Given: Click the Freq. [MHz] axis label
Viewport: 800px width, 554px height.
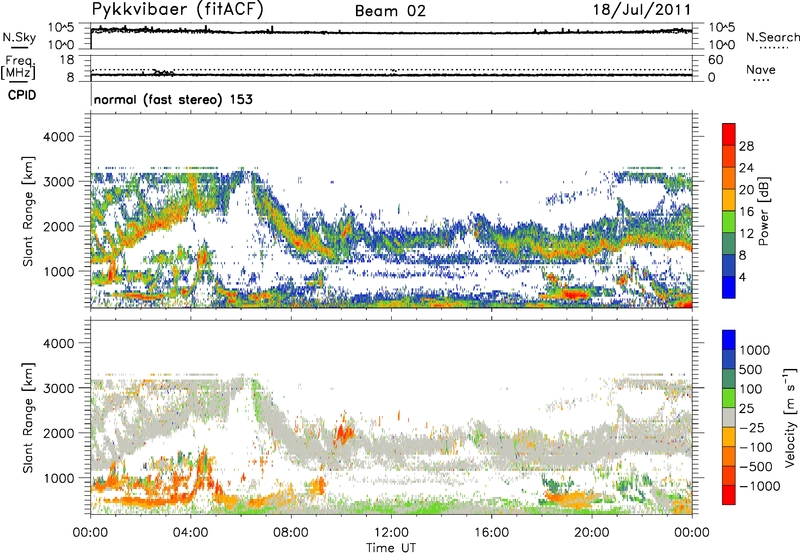Looking at the screenshot, I should click(18, 67).
